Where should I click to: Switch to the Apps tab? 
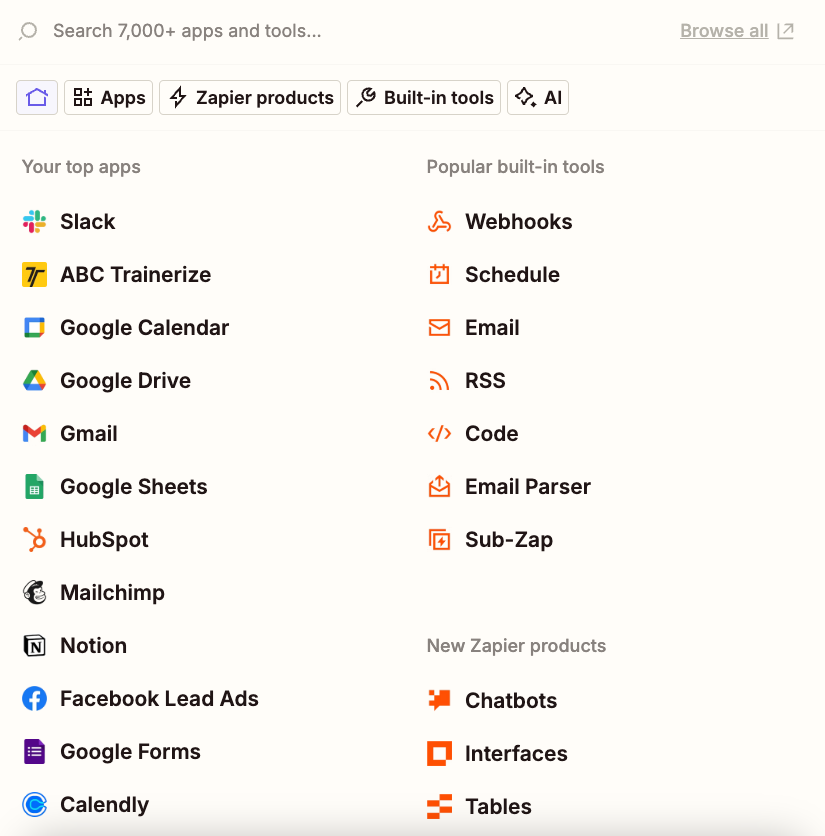click(108, 98)
